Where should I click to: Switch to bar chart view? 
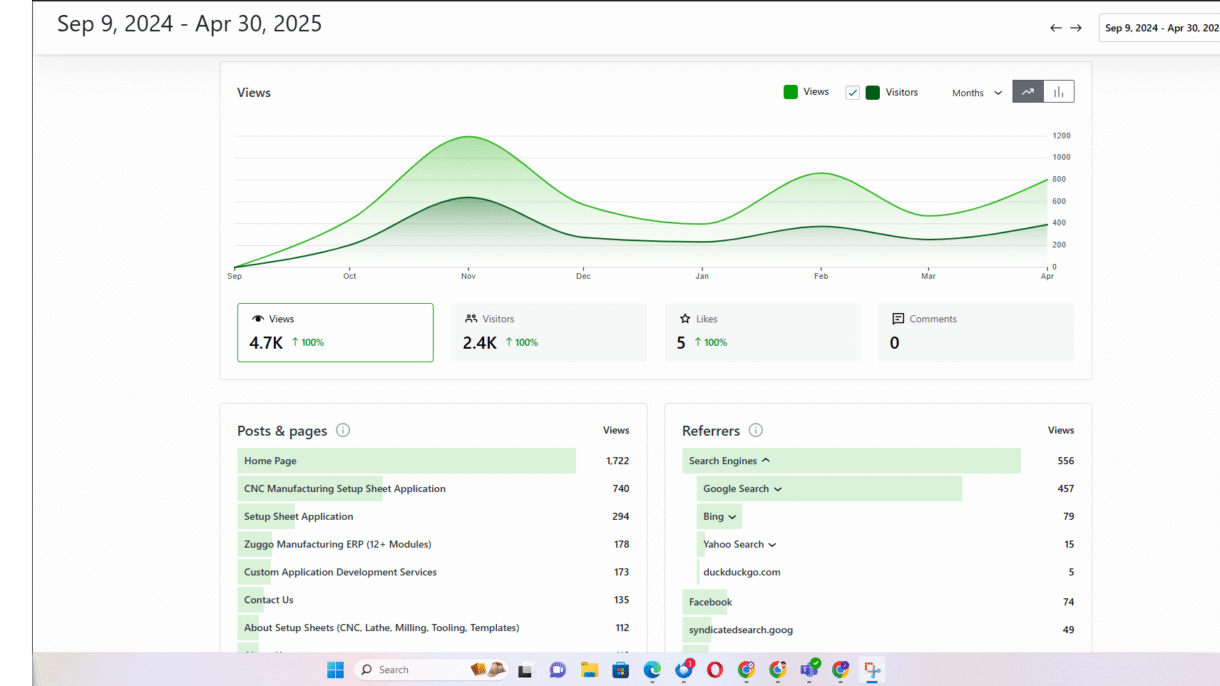(1058, 92)
